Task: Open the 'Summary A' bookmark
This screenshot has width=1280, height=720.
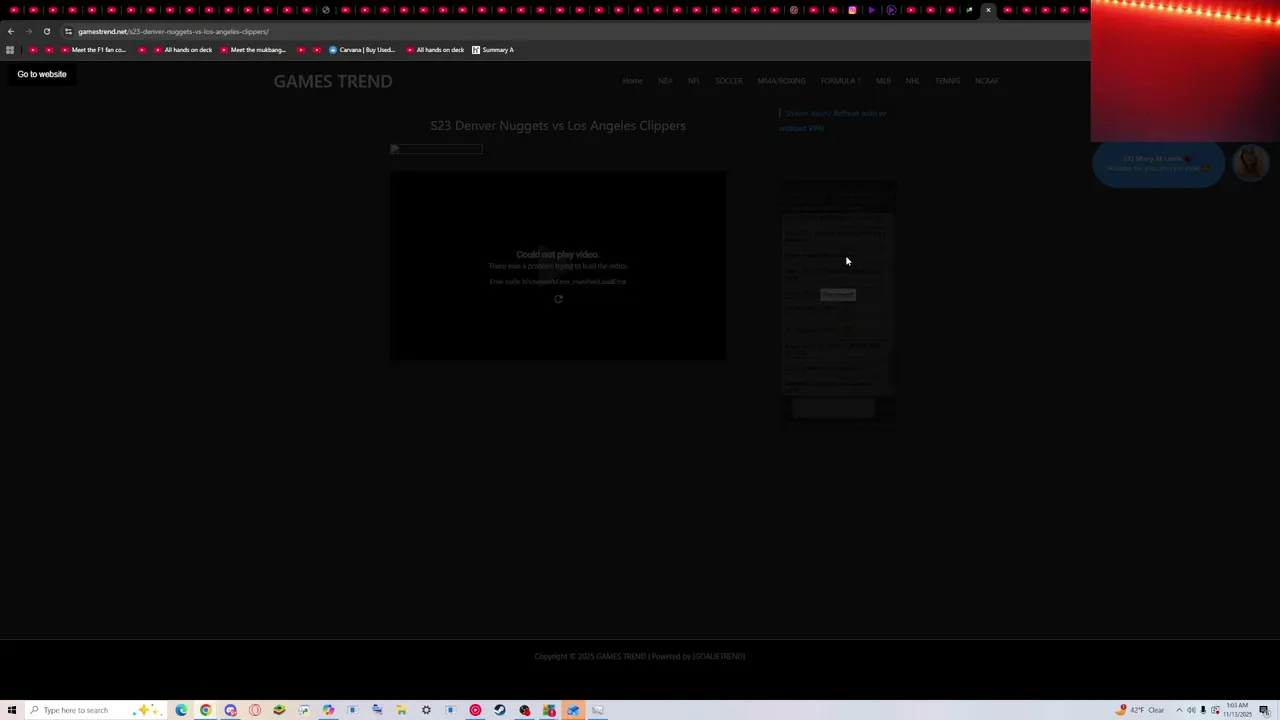Action: pyautogui.click(x=493, y=50)
